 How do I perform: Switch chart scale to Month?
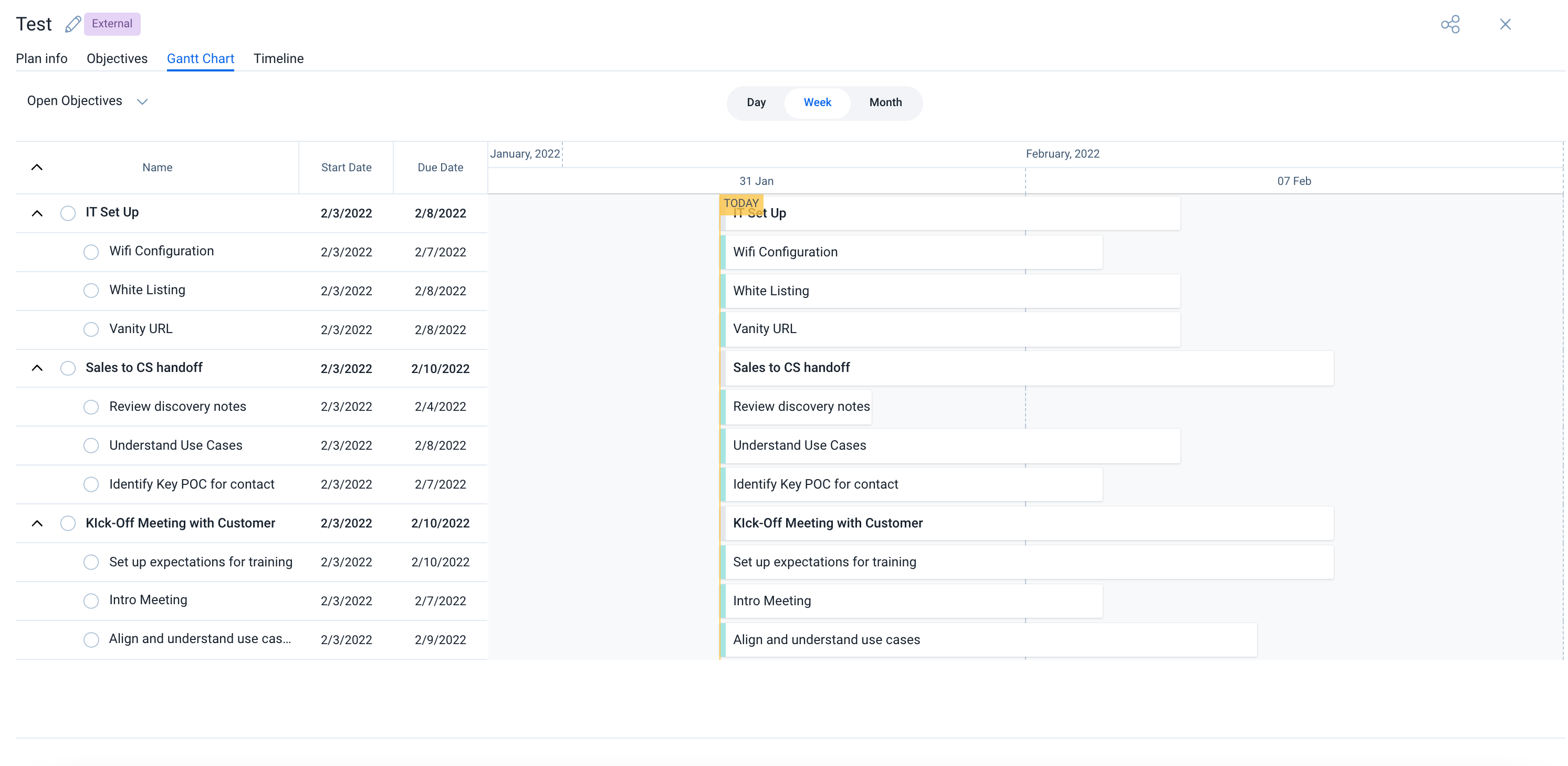point(885,102)
